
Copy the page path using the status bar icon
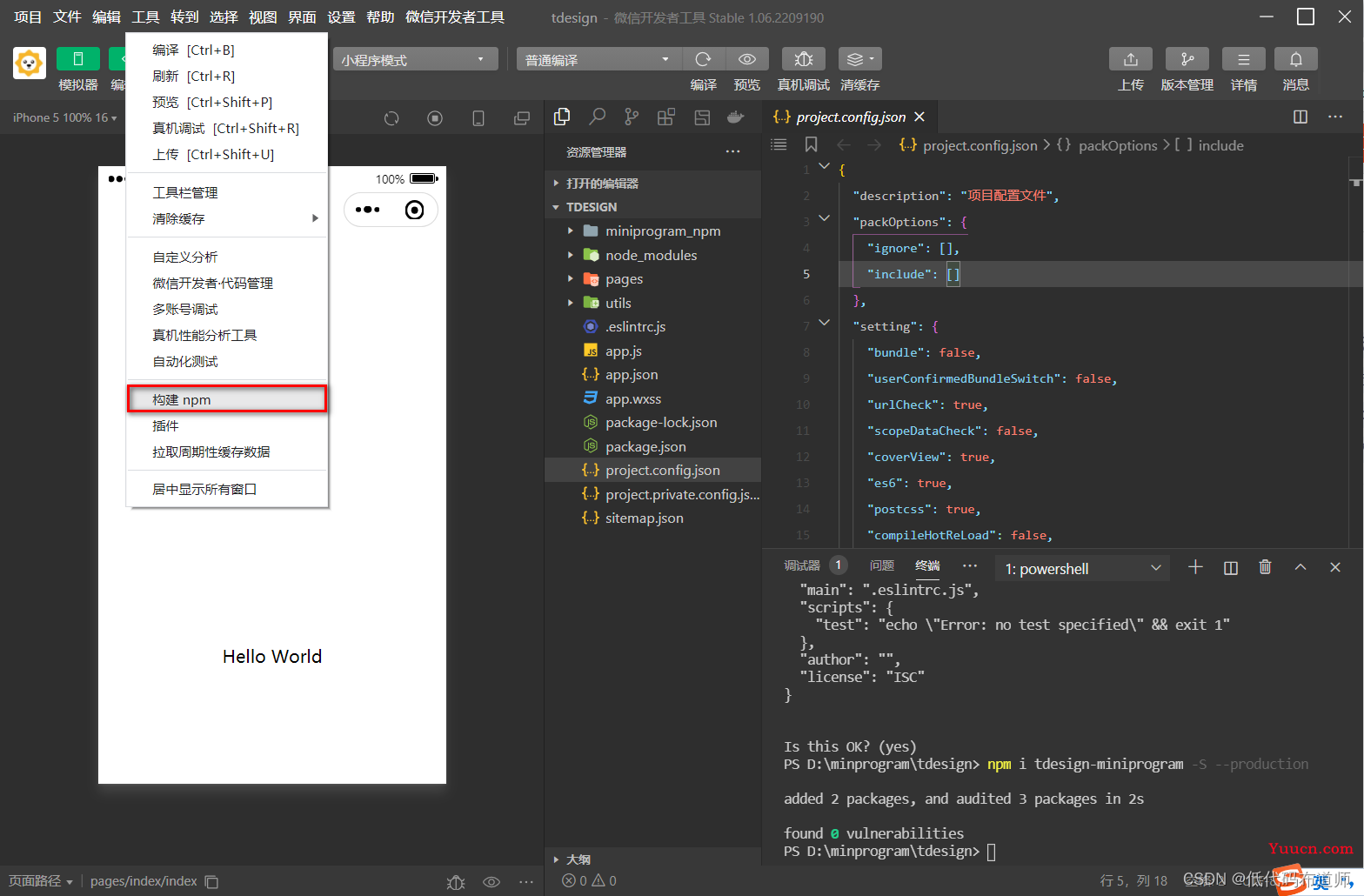point(211,881)
